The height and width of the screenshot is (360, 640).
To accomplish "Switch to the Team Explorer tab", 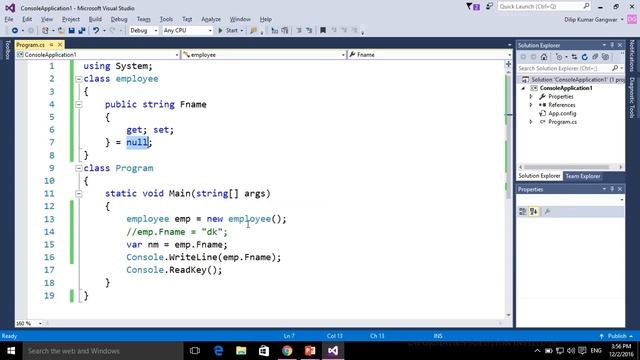I will coord(583,176).
